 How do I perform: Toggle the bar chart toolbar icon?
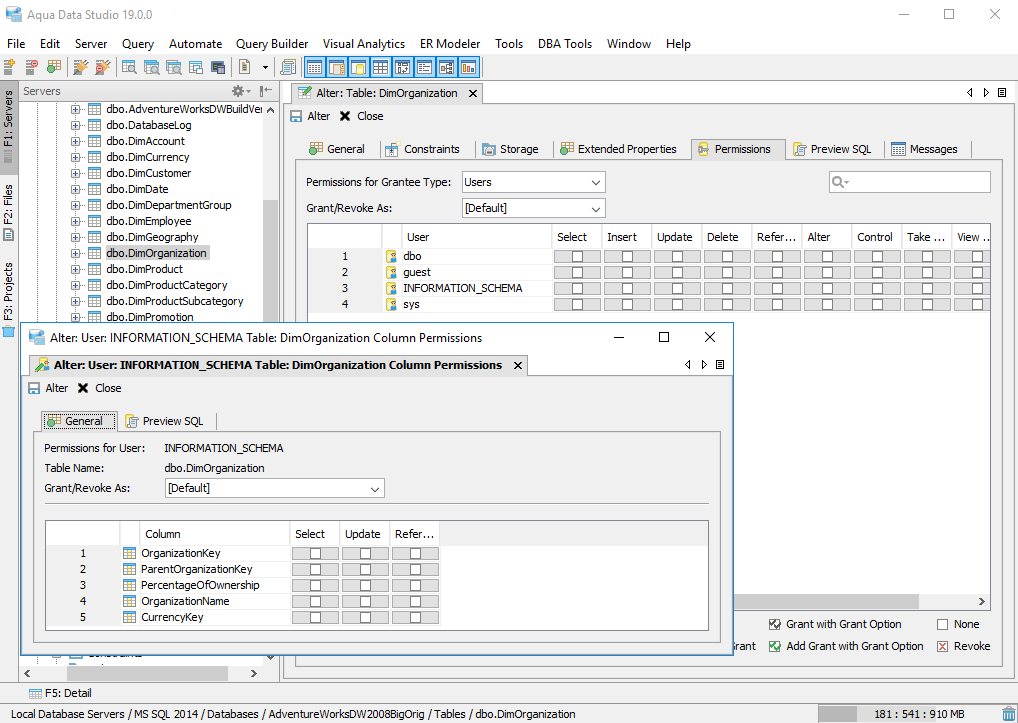(468, 67)
